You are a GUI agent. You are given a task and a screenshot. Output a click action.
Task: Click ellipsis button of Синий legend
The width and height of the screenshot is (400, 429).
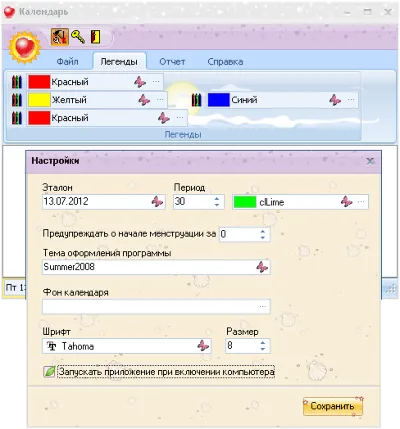pos(351,100)
